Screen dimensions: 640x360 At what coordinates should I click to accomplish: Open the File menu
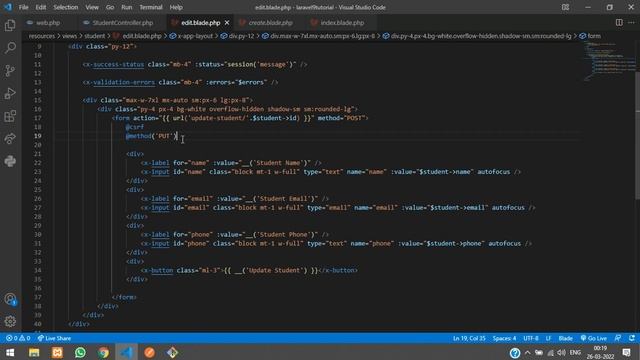[x=24, y=7]
